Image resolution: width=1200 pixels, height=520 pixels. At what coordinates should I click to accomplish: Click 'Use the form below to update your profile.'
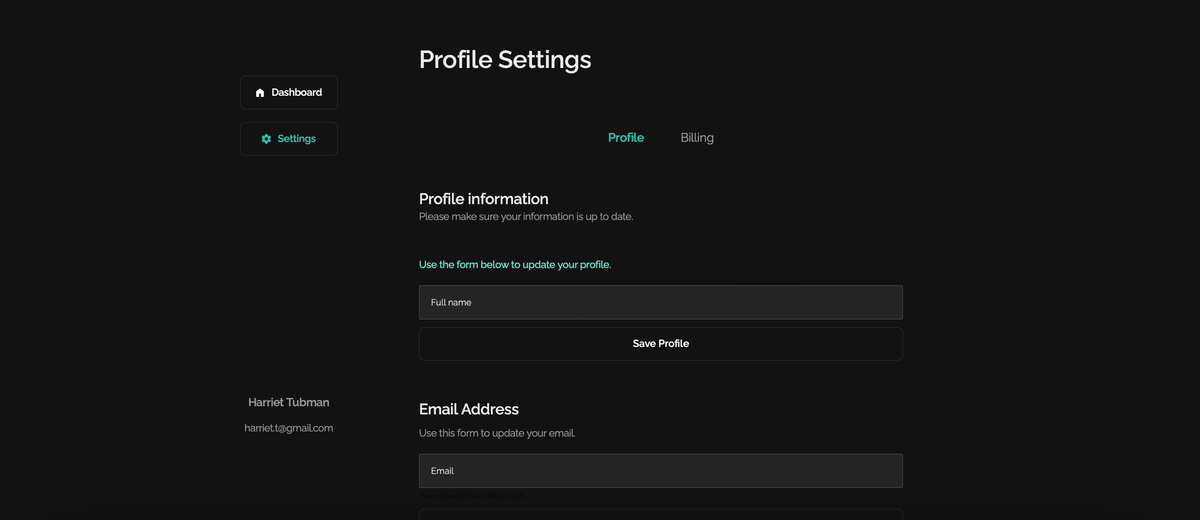pyautogui.click(x=515, y=265)
